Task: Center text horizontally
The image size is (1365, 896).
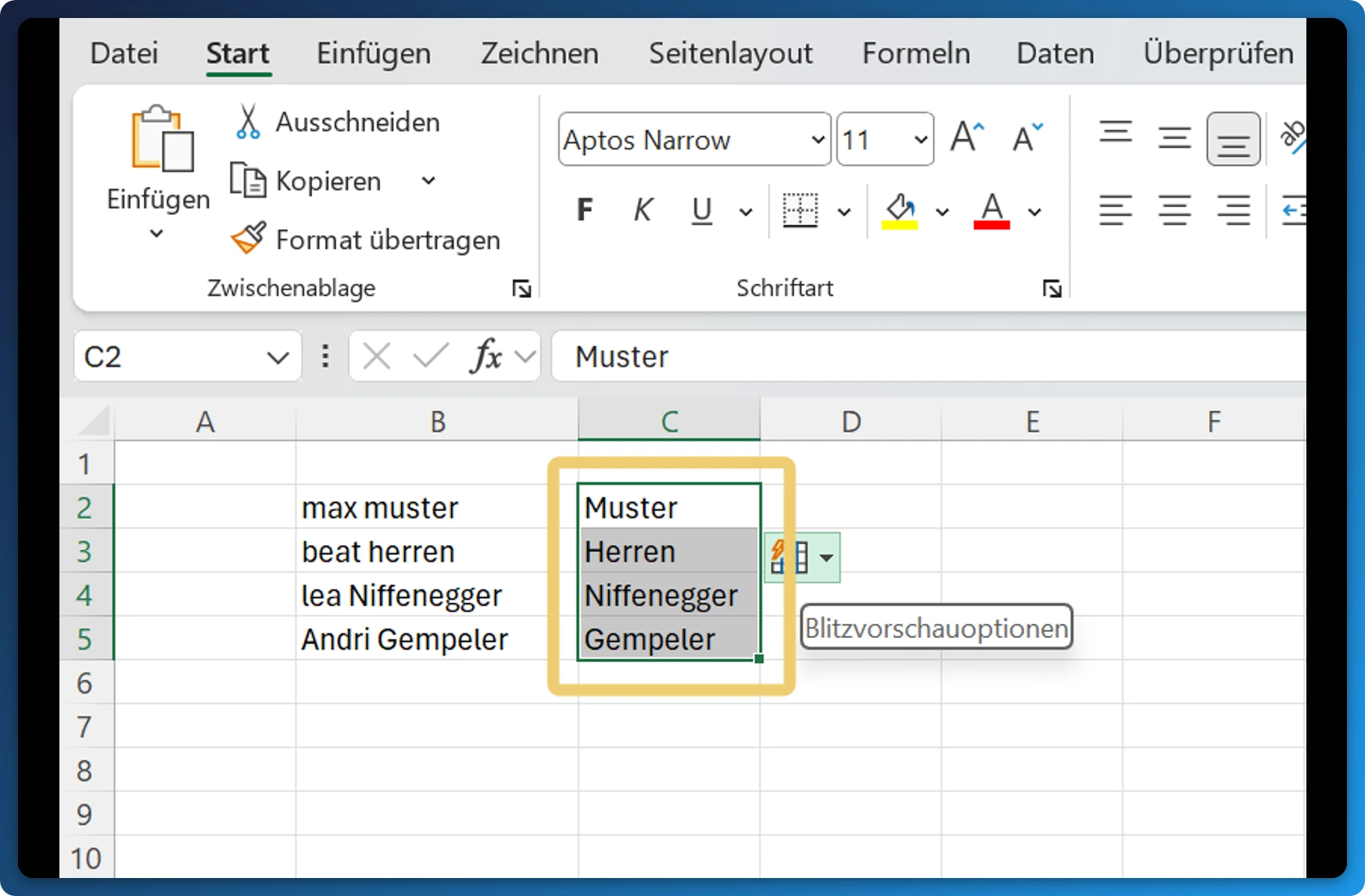Action: click(1174, 210)
